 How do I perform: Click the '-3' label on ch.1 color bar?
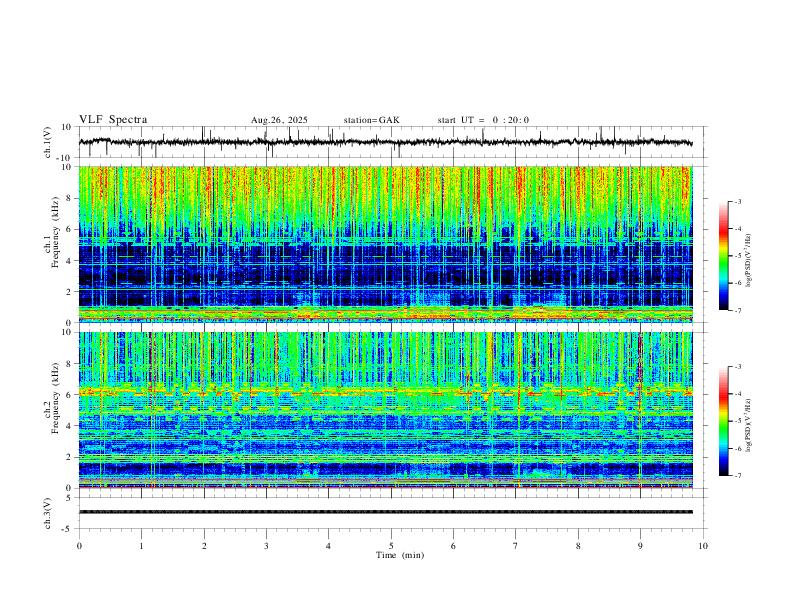(737, 201)
